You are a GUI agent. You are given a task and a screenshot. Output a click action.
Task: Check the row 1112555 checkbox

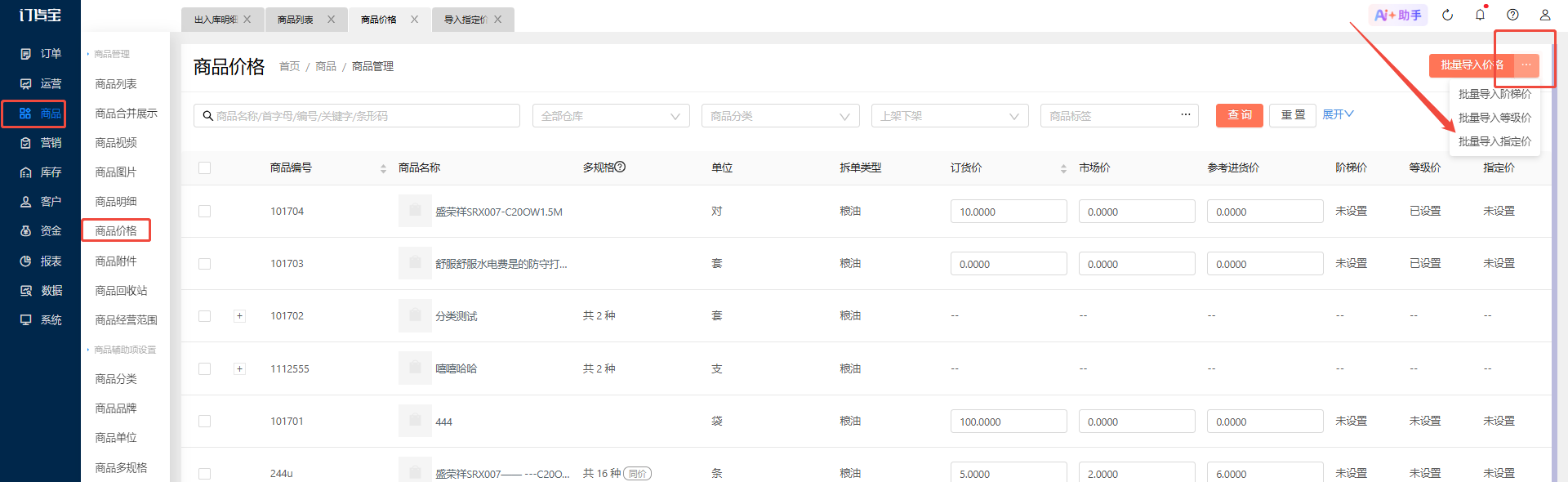tap(204, 368)
